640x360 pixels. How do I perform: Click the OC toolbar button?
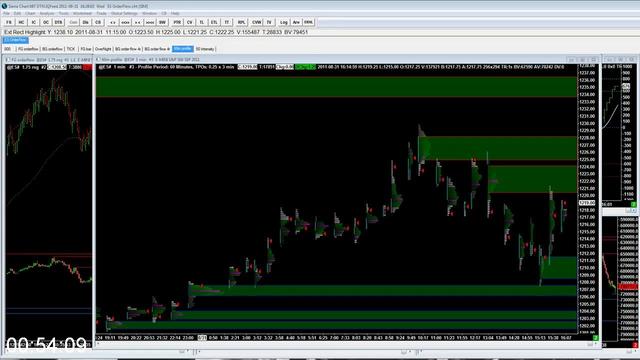pyautogui.click(x=46, y=22)
